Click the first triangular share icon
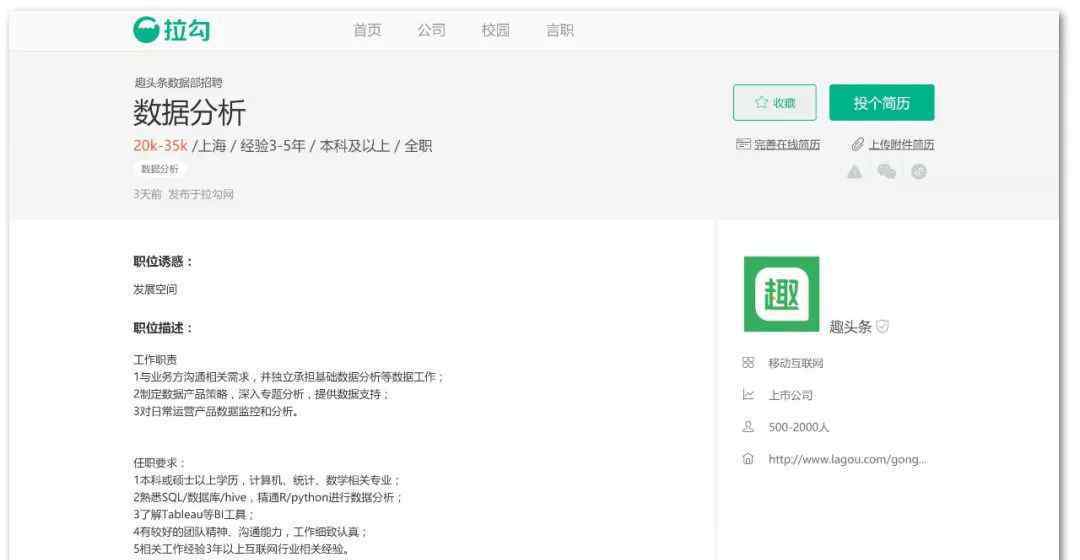 854,172
